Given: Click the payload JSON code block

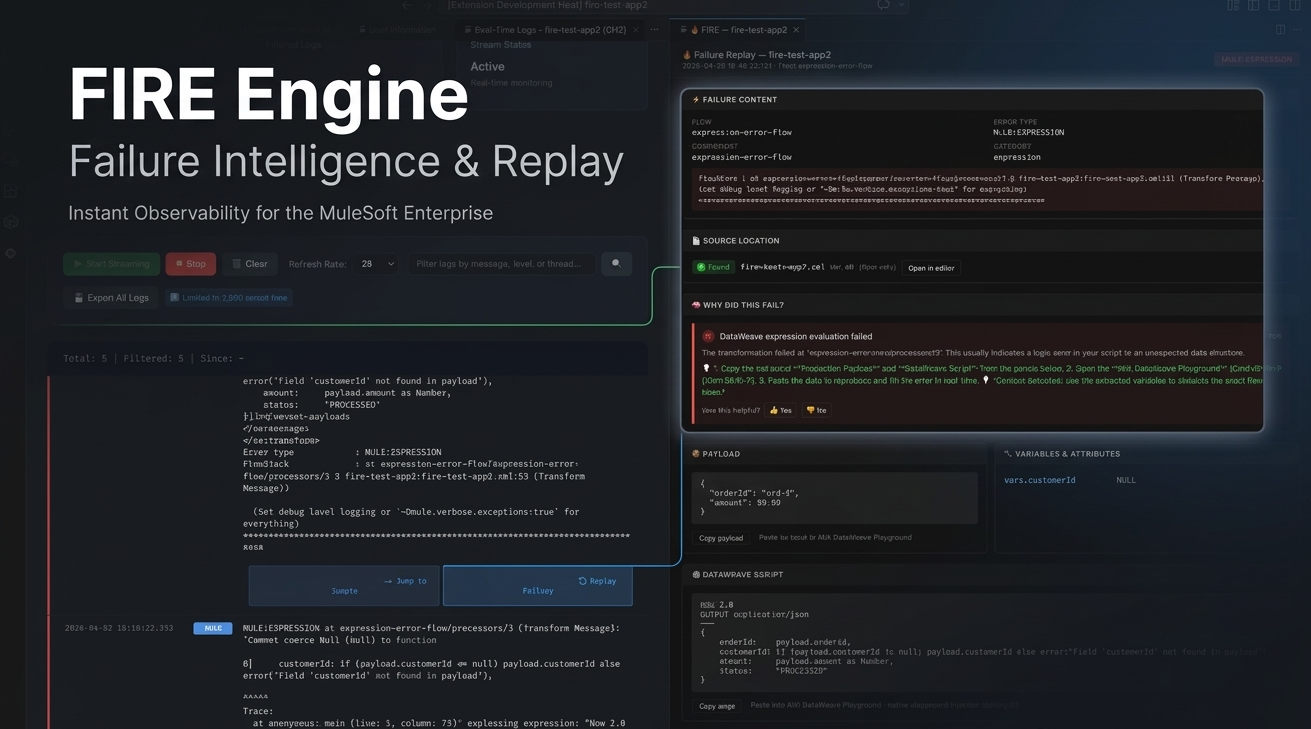Looking at the screenshot, I should coord(834,498).
